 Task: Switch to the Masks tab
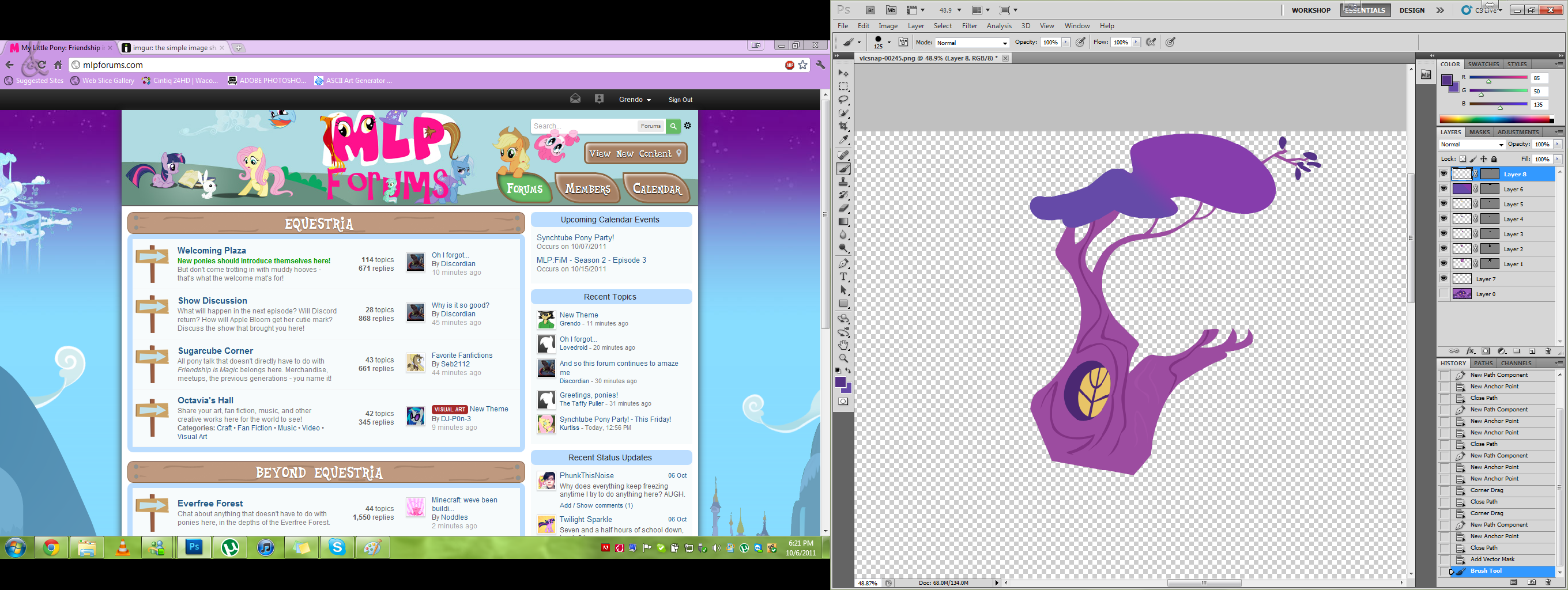point(1479,132)
